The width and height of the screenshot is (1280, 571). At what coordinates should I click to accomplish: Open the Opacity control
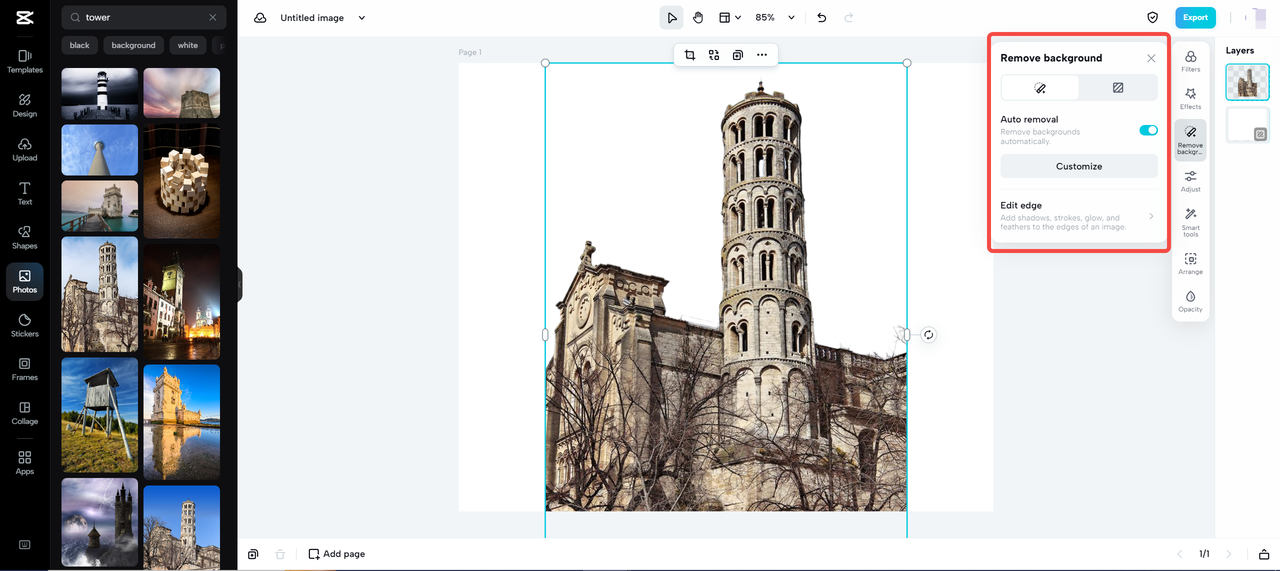1190,301
